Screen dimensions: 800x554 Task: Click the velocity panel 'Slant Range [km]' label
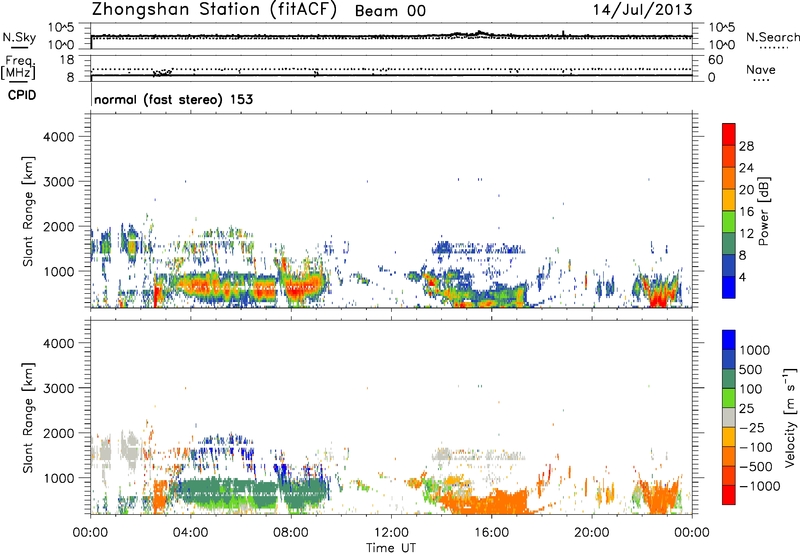pyautogui.click(x=28, y=417)
